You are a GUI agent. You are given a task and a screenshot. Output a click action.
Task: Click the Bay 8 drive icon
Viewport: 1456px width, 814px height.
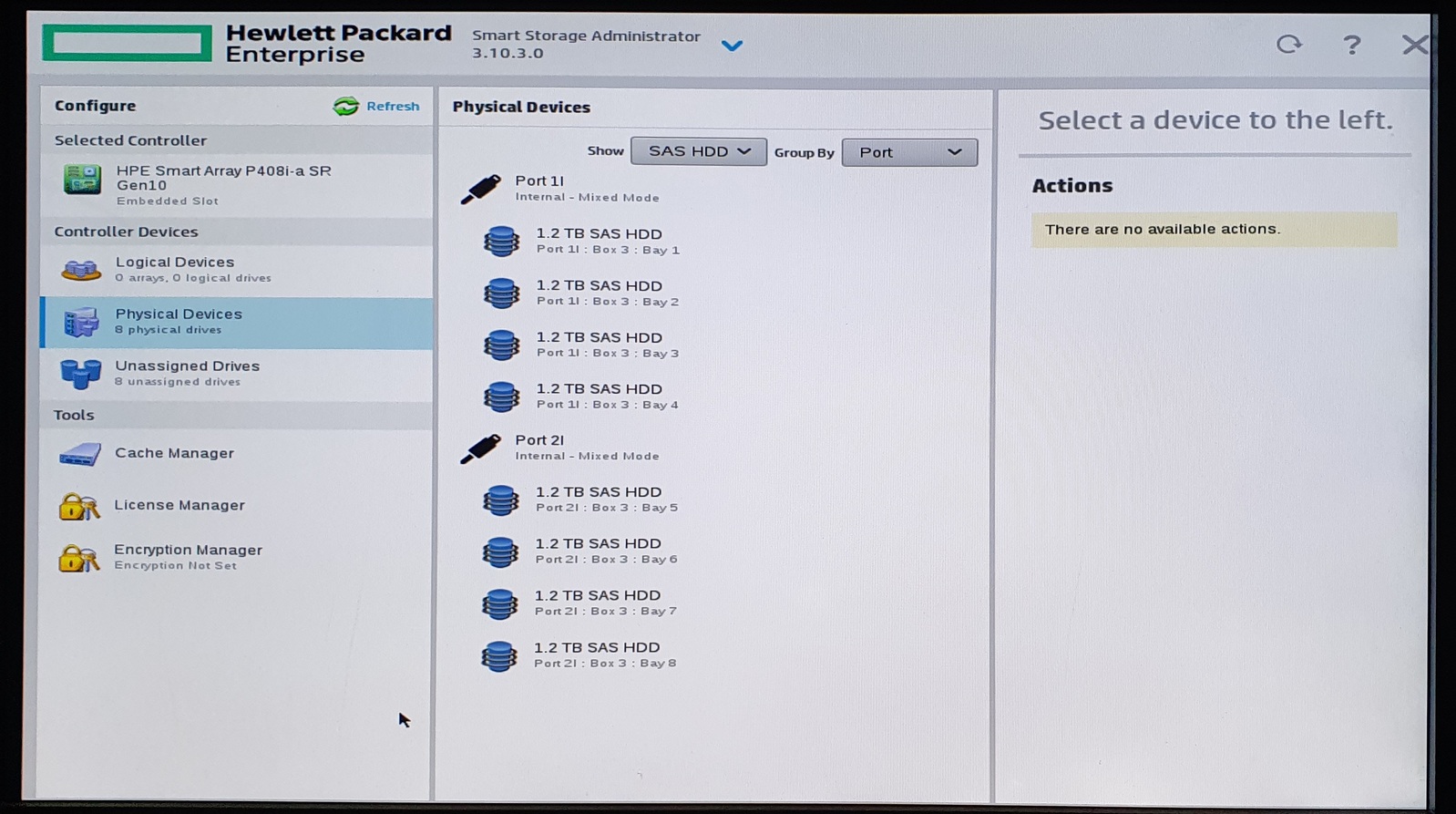[x=498, y=655]
